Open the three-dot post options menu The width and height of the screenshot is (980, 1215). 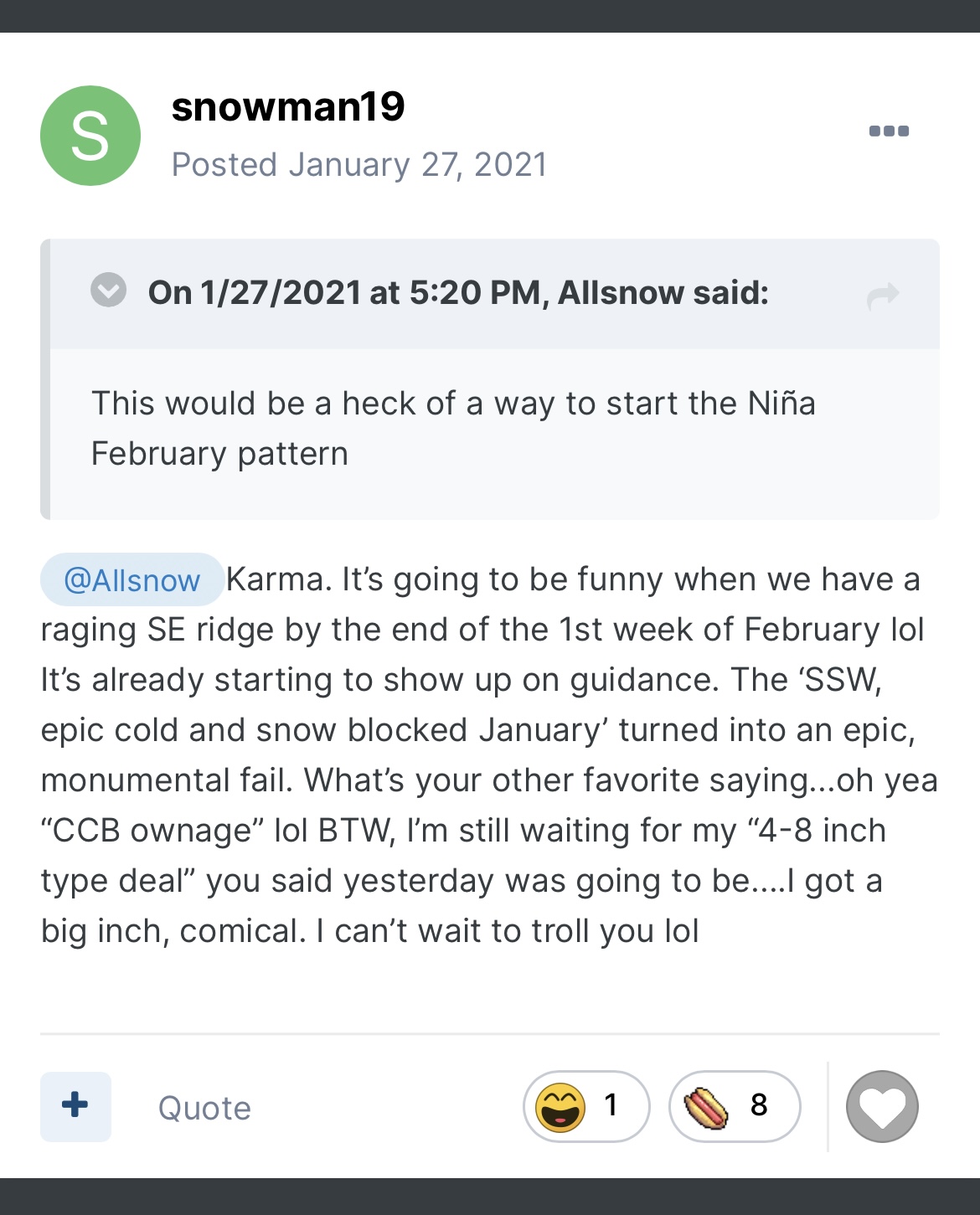(889, 131)
